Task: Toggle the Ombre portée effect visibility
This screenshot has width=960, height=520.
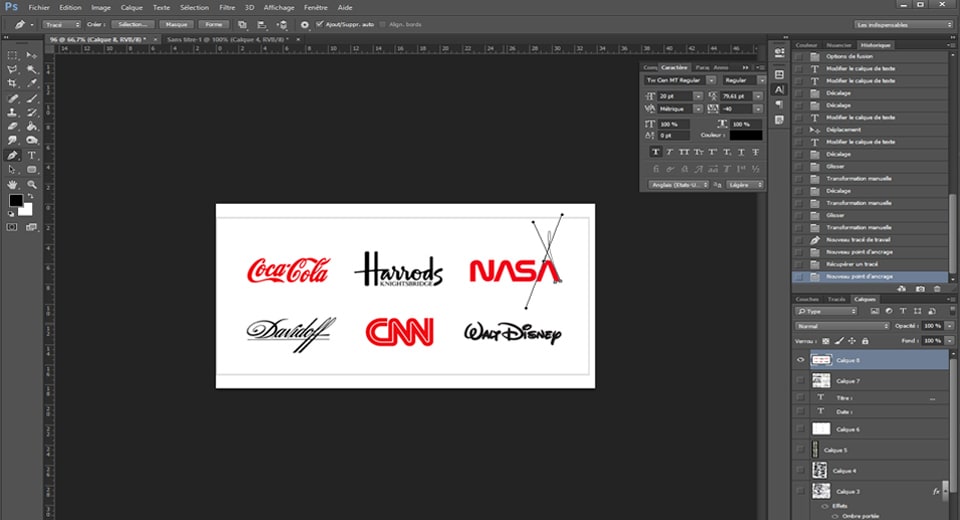Action: tap(835, 516)
